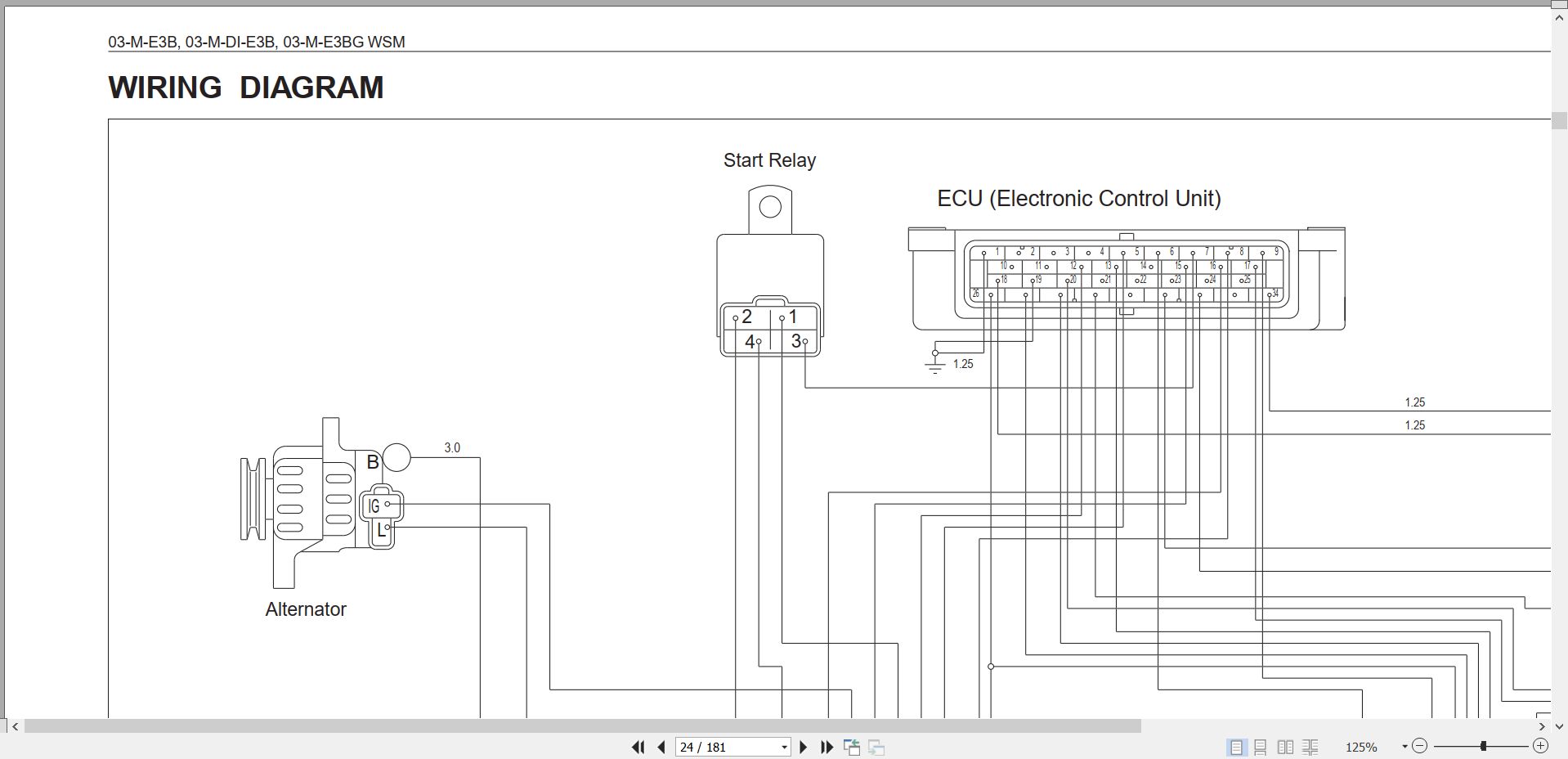
Task: Click the zoom out minus button
Action: (x=1419, y=746)
